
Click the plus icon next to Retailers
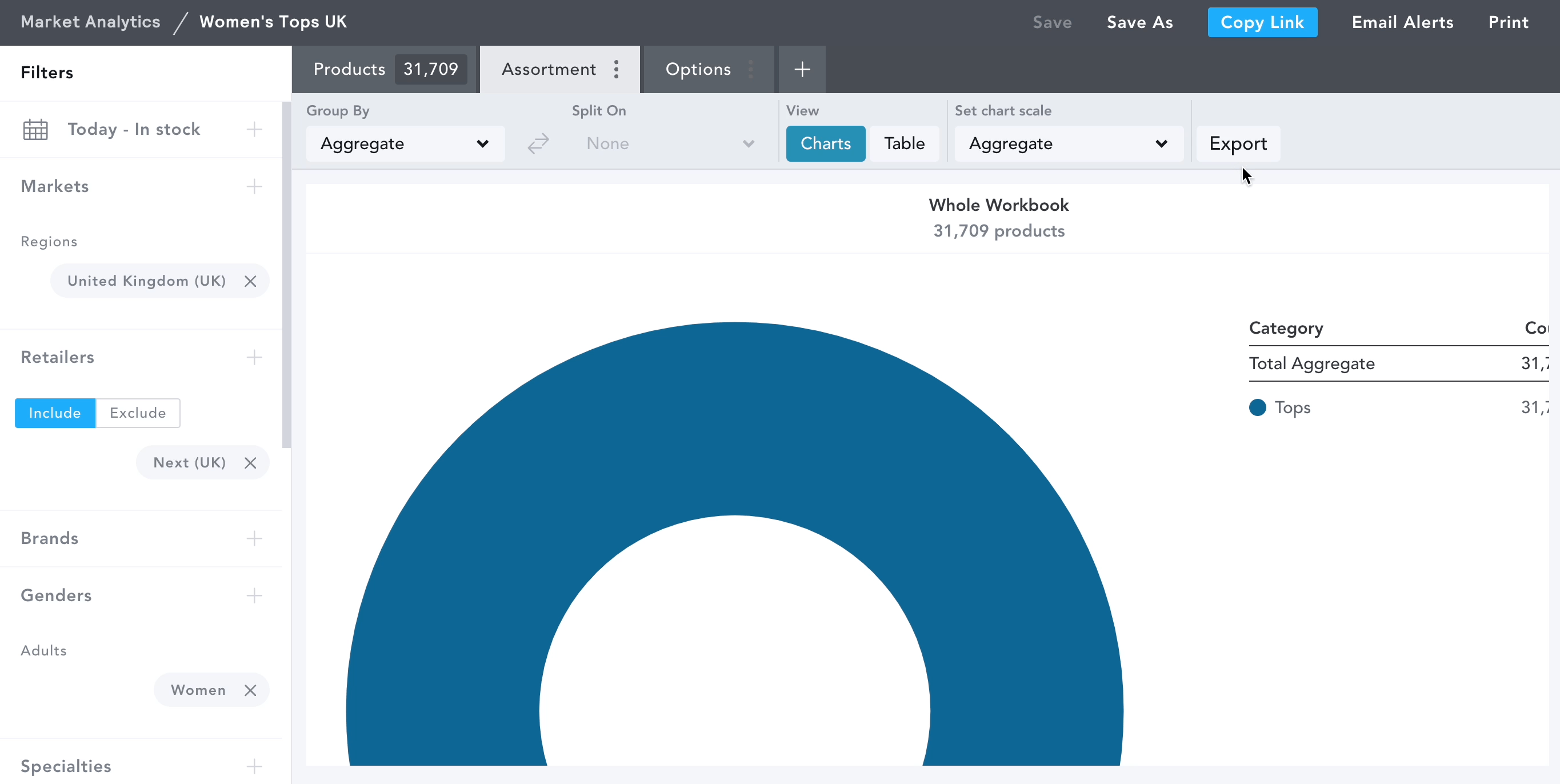point(254,357)
